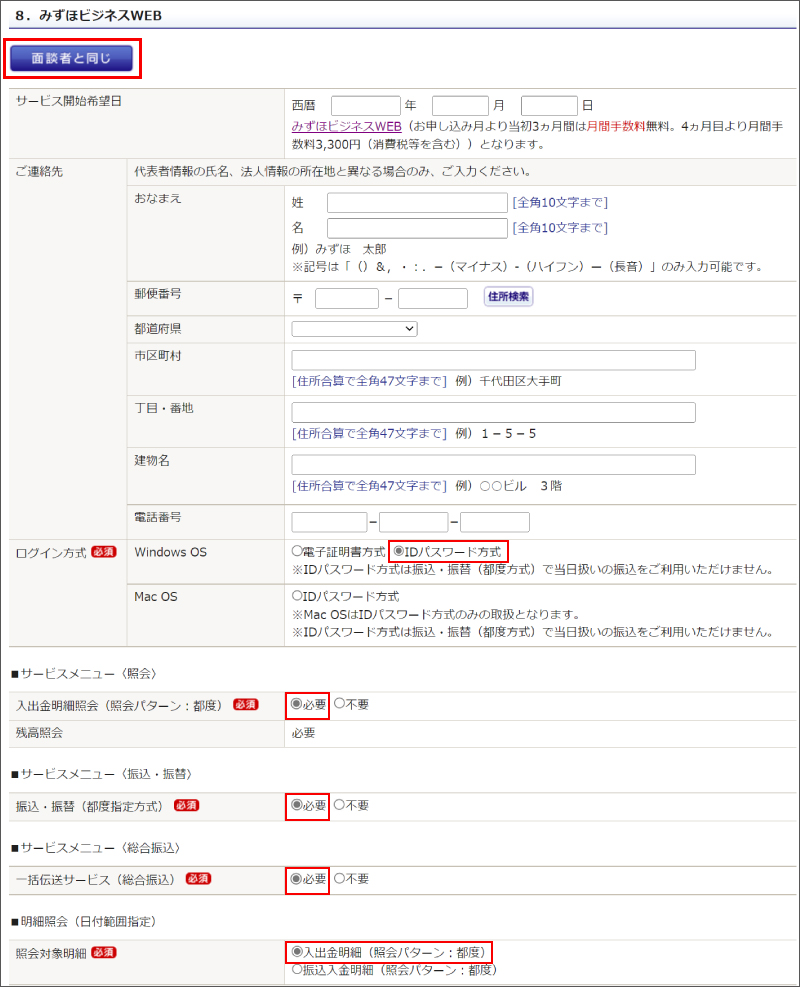The width and height of the screenshot is (800, 987).
Task: Click the 市区町村 input field
Action: point(493,360)
